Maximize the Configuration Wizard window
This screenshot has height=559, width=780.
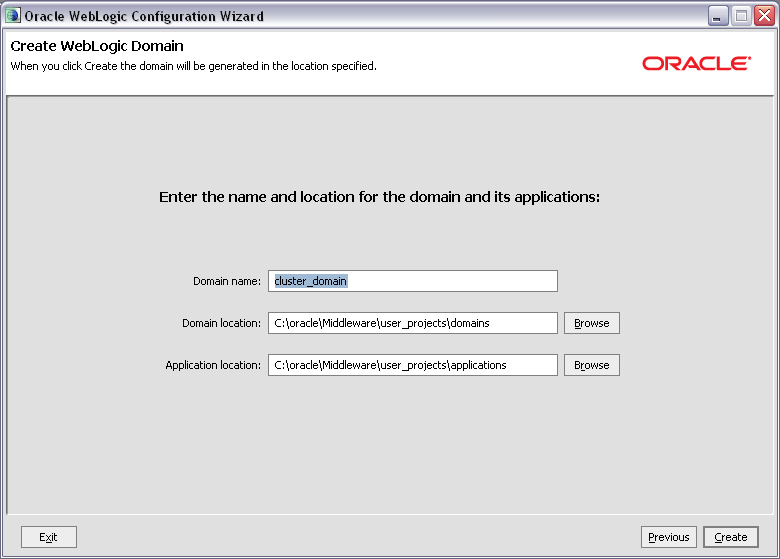pos(741,16)
